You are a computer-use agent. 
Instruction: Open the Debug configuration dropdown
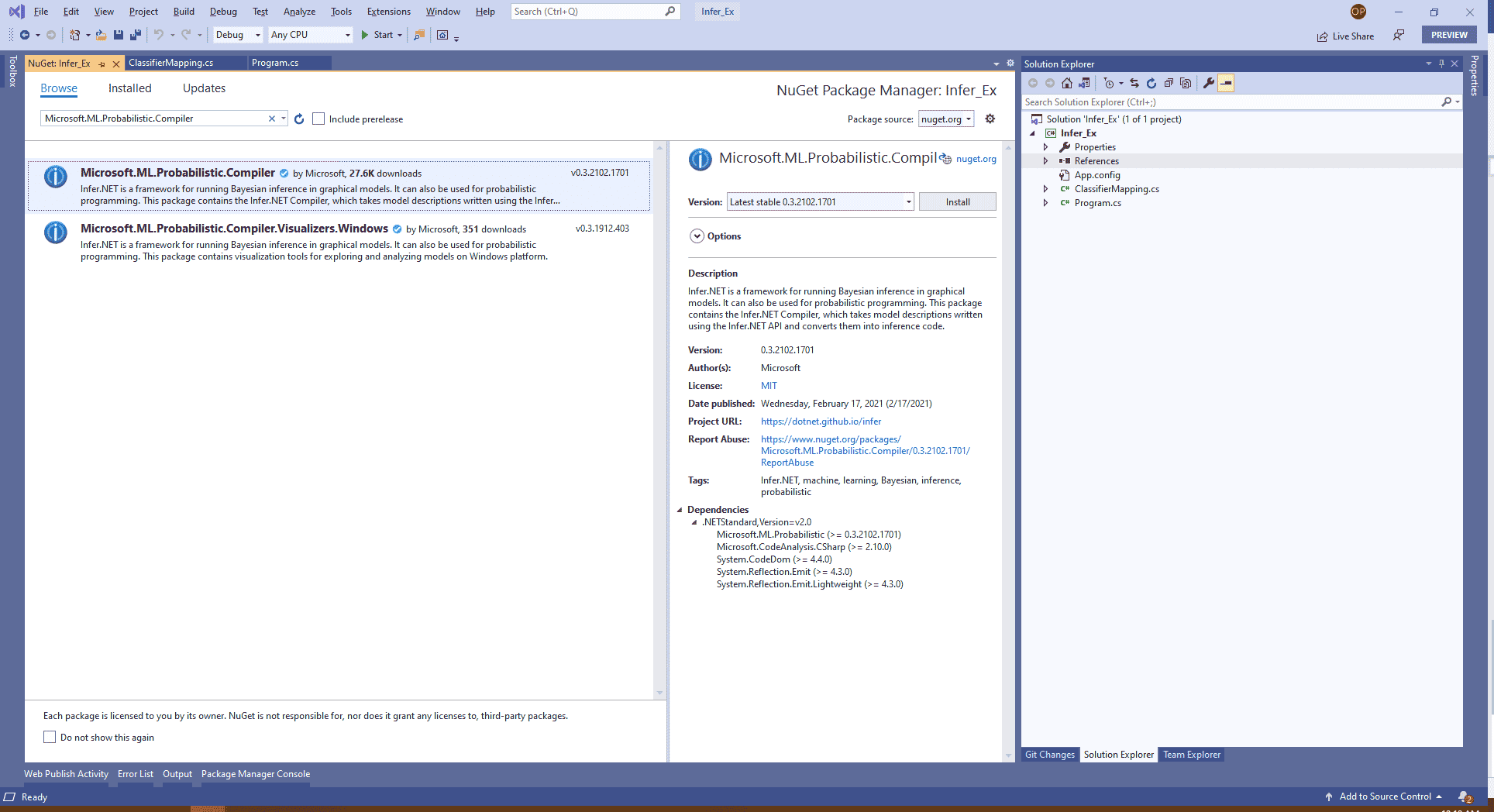238,35
